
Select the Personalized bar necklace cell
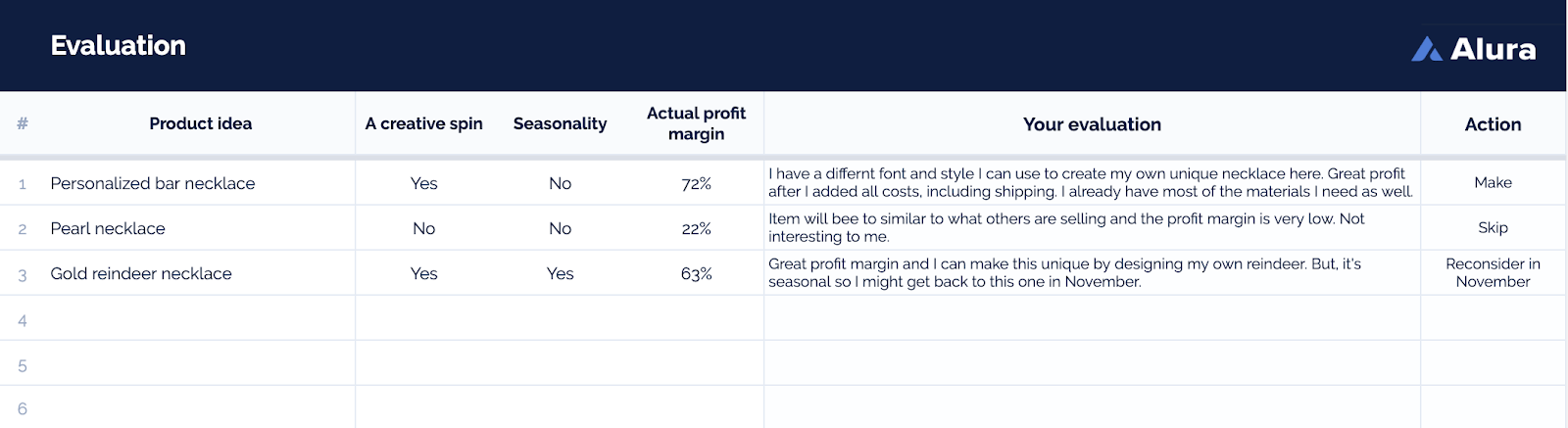(x=153, y=183)
